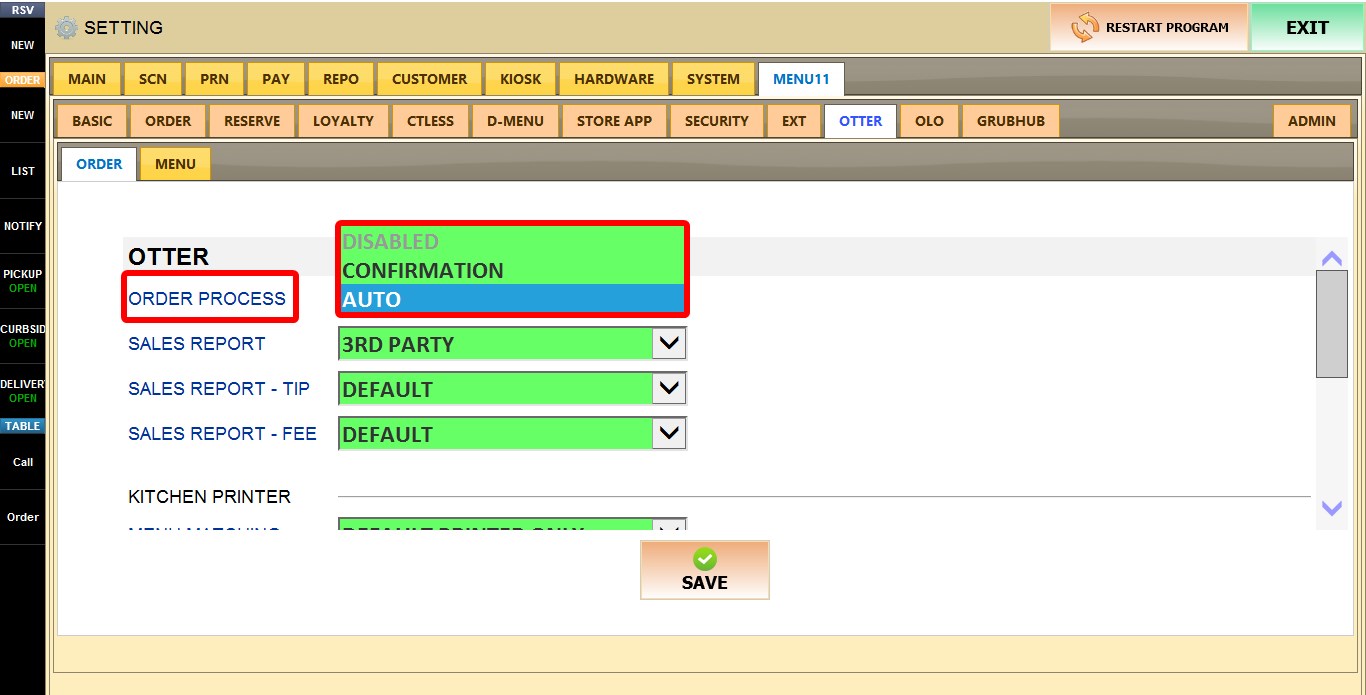Click the SALES REPORT - TIP label
Image resolution: width=1366 pixels, height=695 pixels.
pos(219,388)
